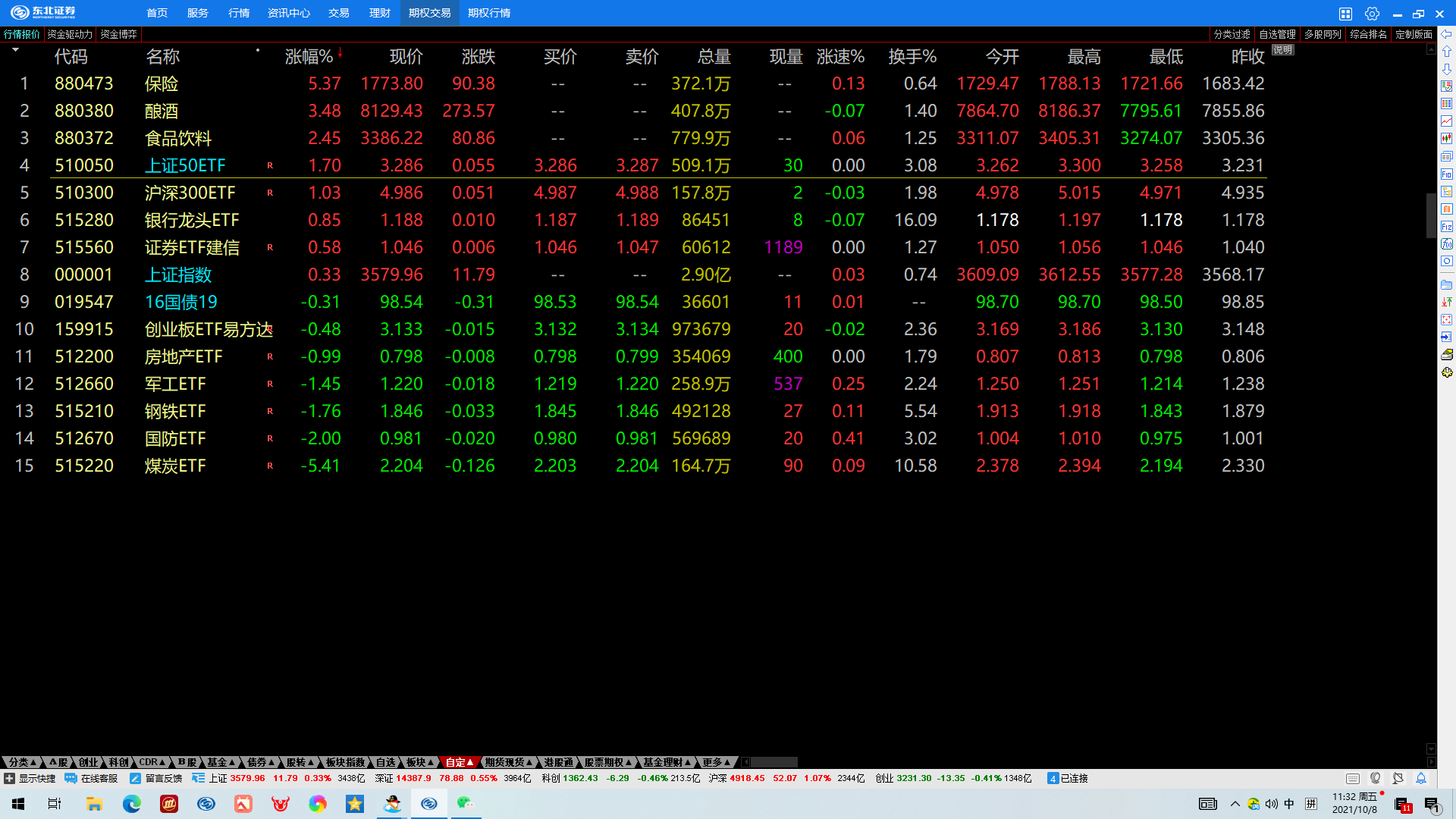Open the 资讯中心 menu
Image resolution: width=1456 pixels, height=819 pixels.
[x=288, y=13]
